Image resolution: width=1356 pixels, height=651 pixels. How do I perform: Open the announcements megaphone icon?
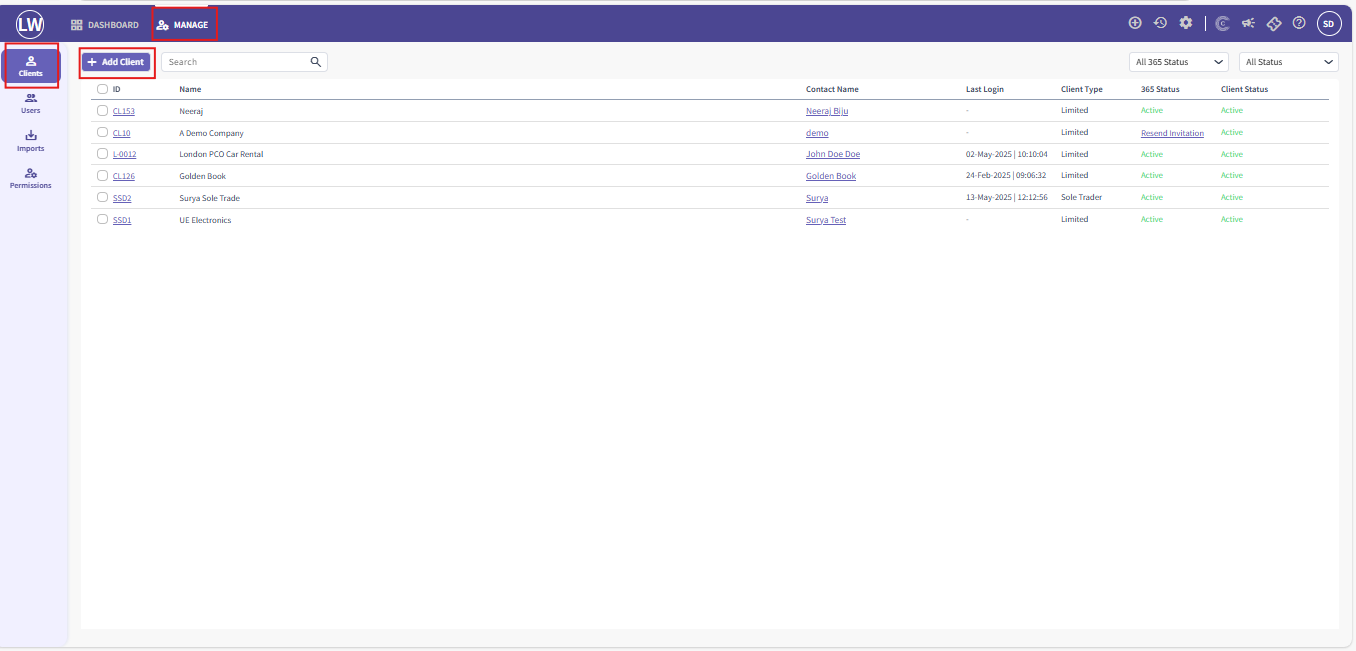tap(1248, 23)
